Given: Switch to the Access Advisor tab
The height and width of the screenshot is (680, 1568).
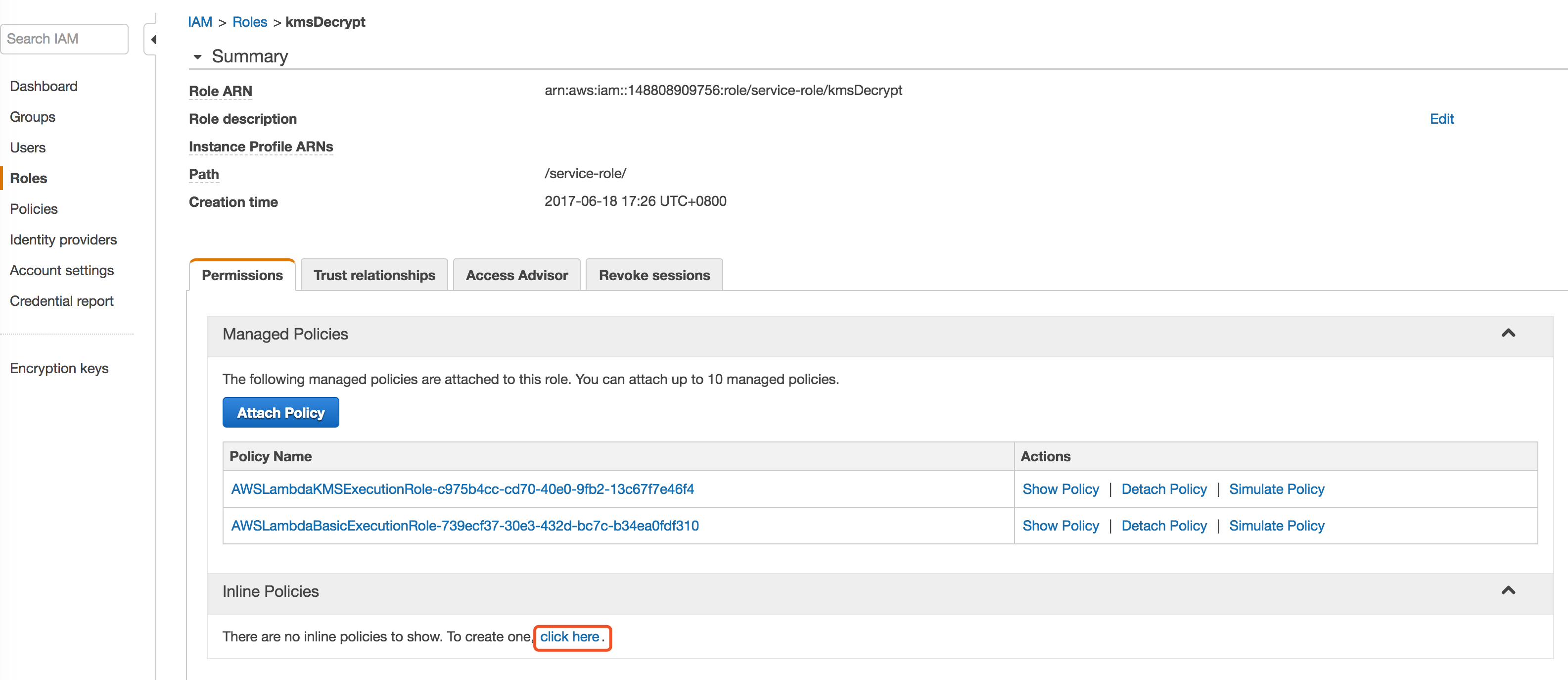Looking at the screenshot, I should tap(517, 275).
